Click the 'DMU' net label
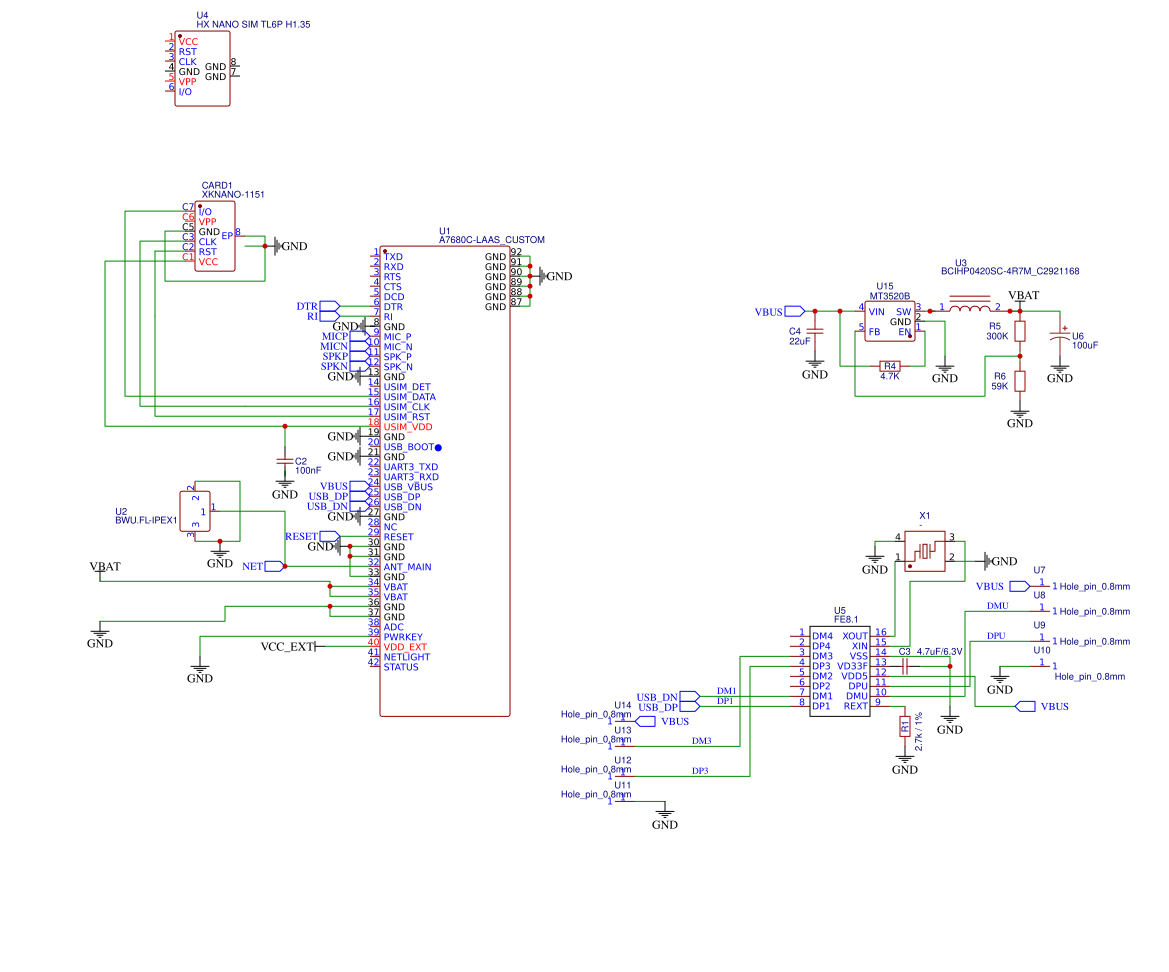This screenshot has height=972, width=1169. pos(998,606)
